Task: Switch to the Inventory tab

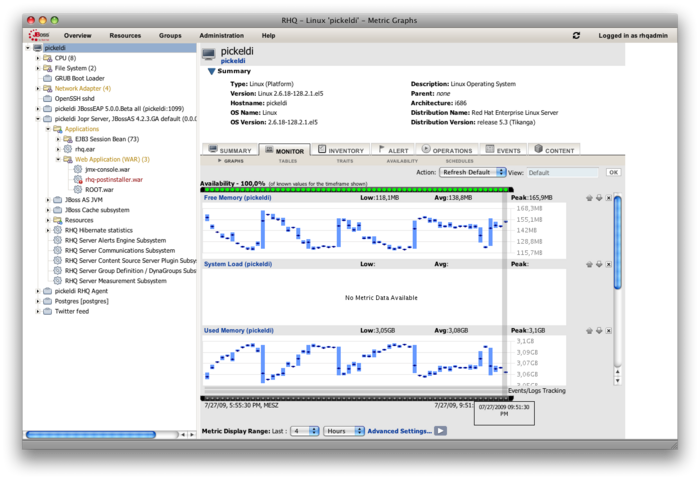Action: click(x=341, y=150)
